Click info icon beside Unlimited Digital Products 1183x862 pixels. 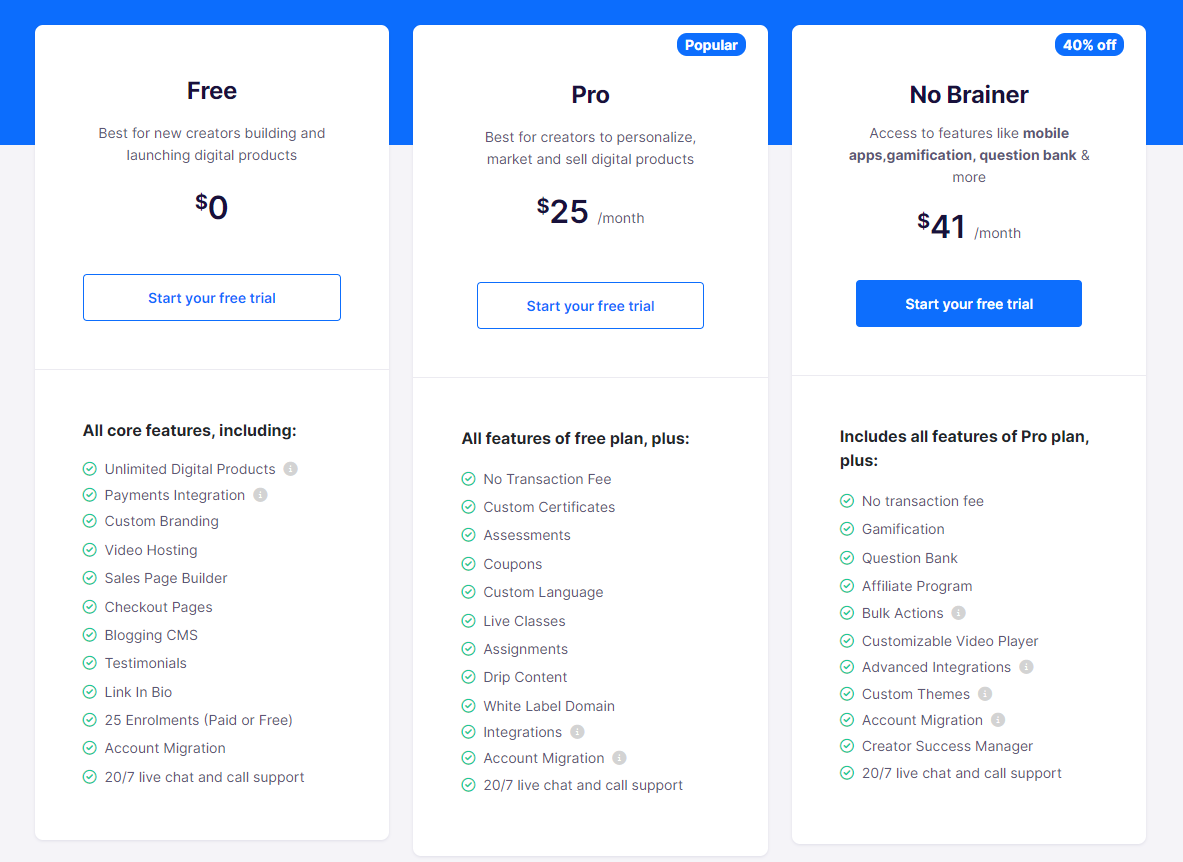(x=290, y=469)
